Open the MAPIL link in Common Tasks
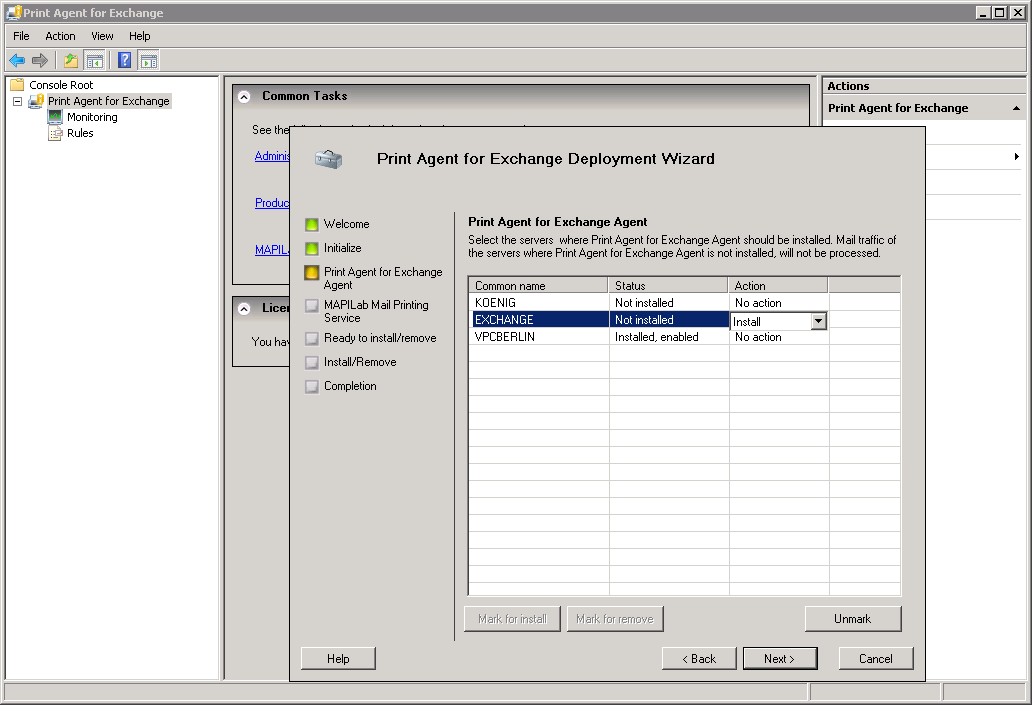Screen dimensions: 1032x705 (x=272, y=250)
